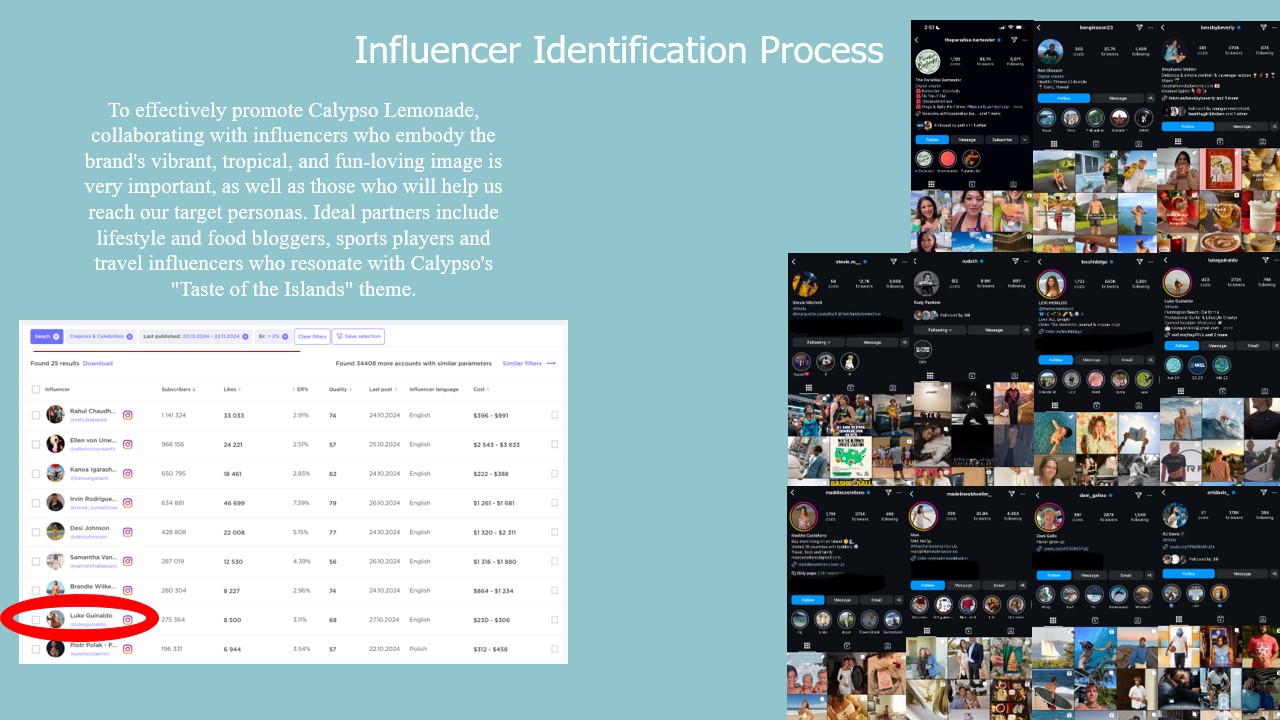Follow lukeguinaldo account
The height and width of the screenshot is (720, 1280).
point(1181,345)
